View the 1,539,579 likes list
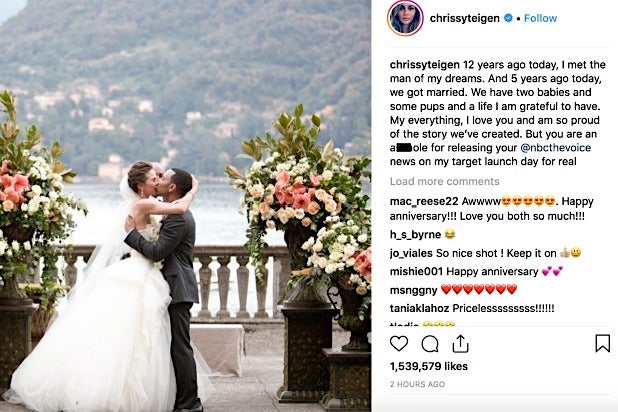Screen dimensions: 618x412 pos(429,366)
